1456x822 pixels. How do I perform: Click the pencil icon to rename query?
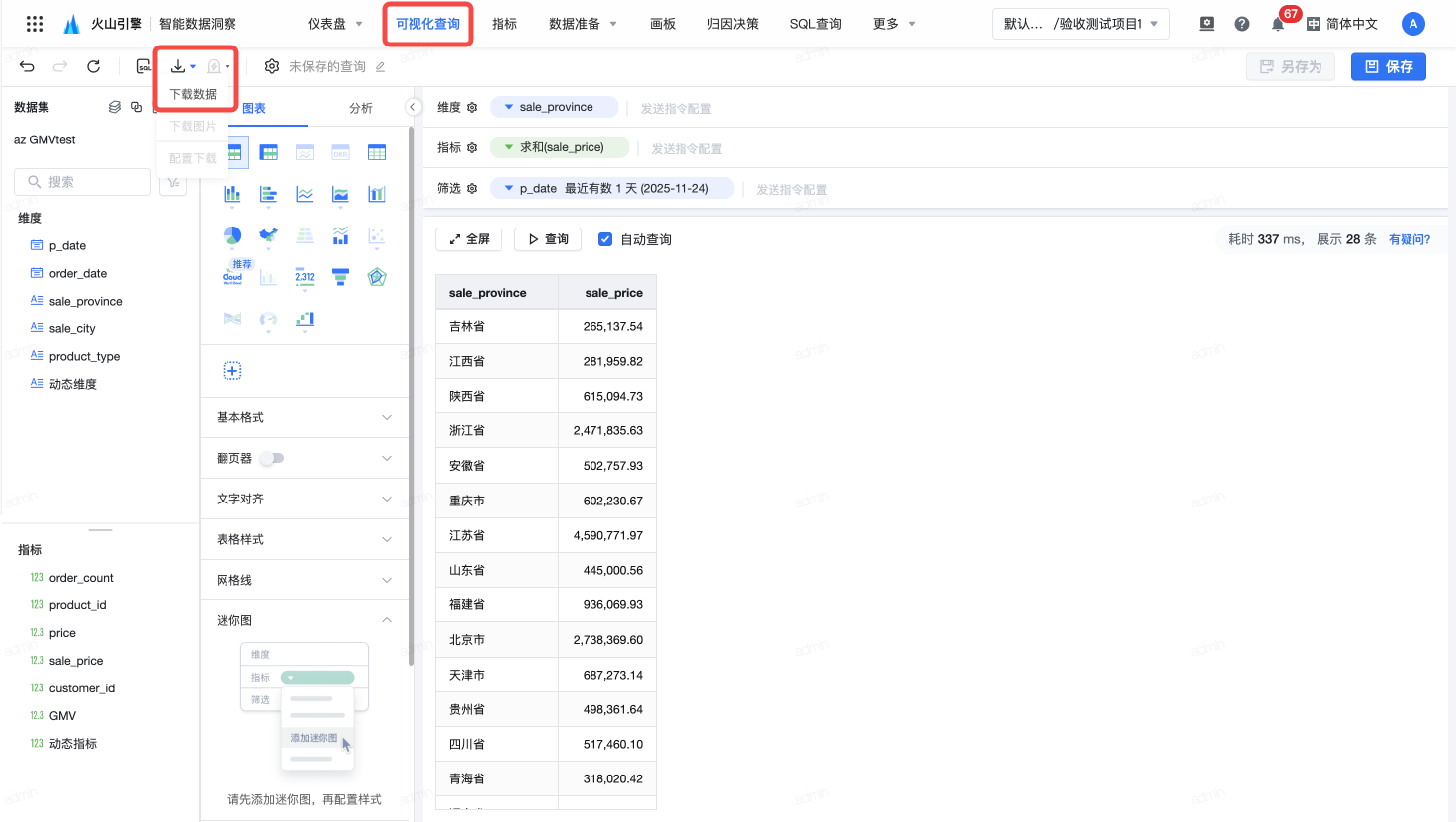[381, 67]
